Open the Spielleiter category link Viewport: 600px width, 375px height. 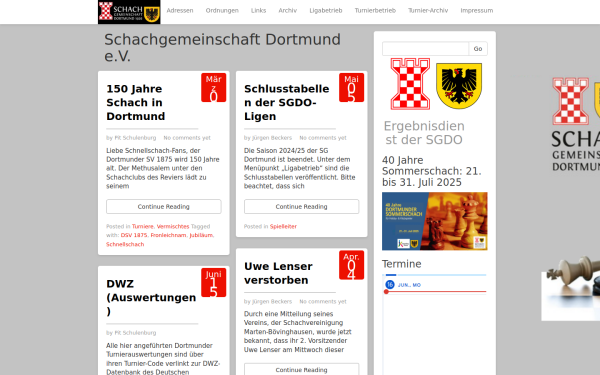[x=283, y=227]
